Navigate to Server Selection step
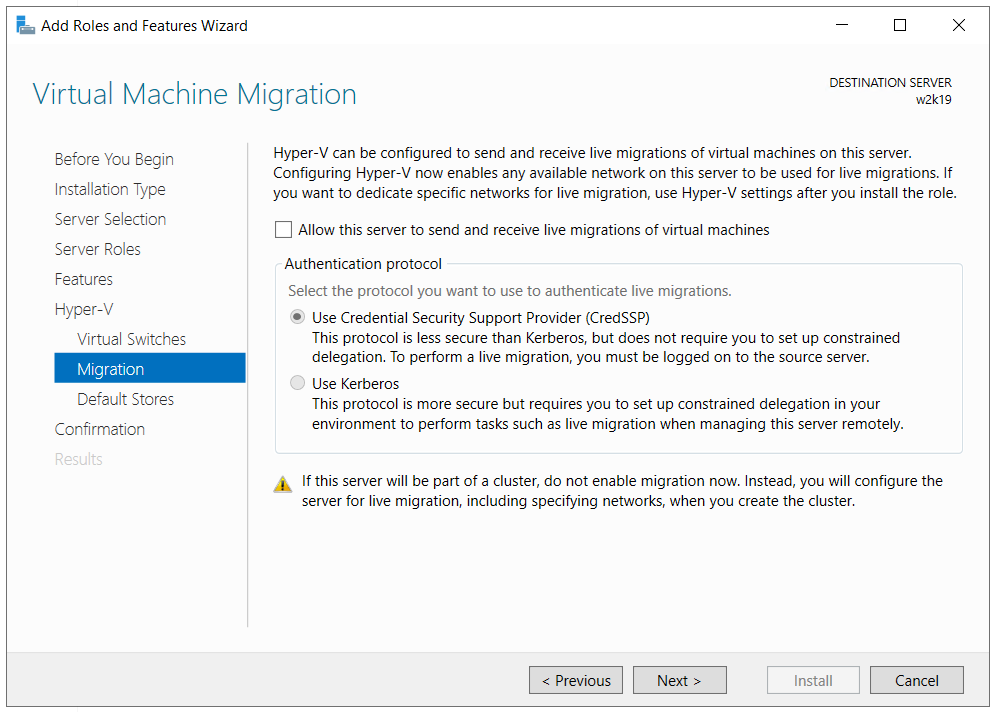 coord(110,219)
